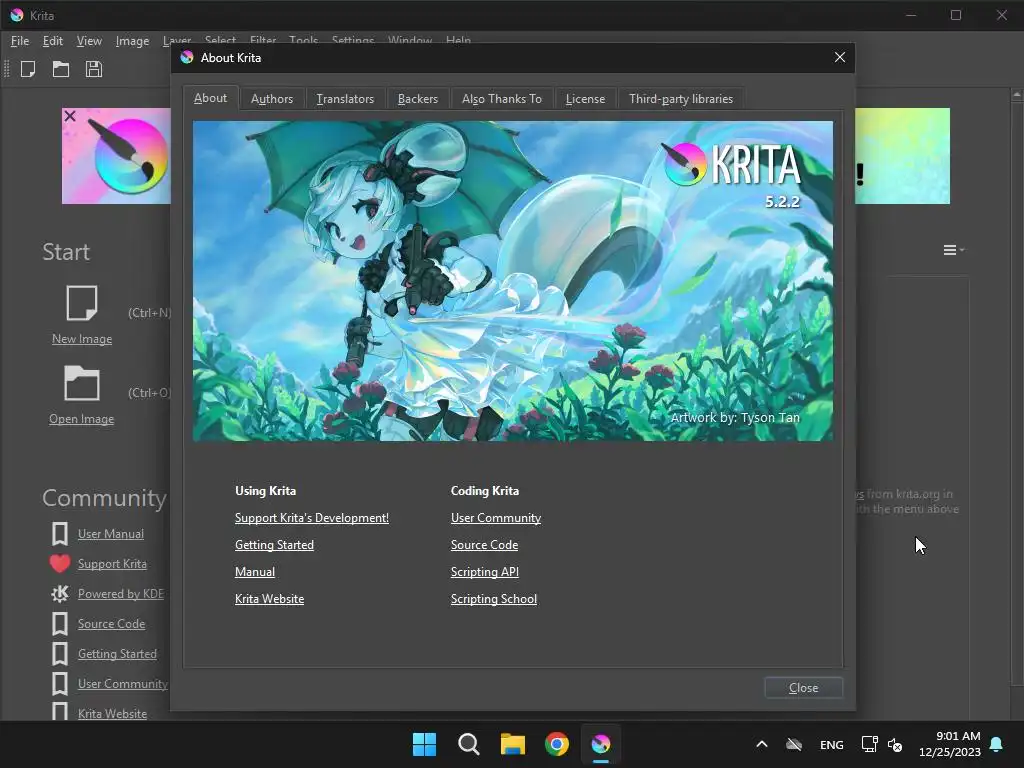Screen dimensions: 1024x768
Task: Click the cloud sync tray icon
Action: (794, 744)
